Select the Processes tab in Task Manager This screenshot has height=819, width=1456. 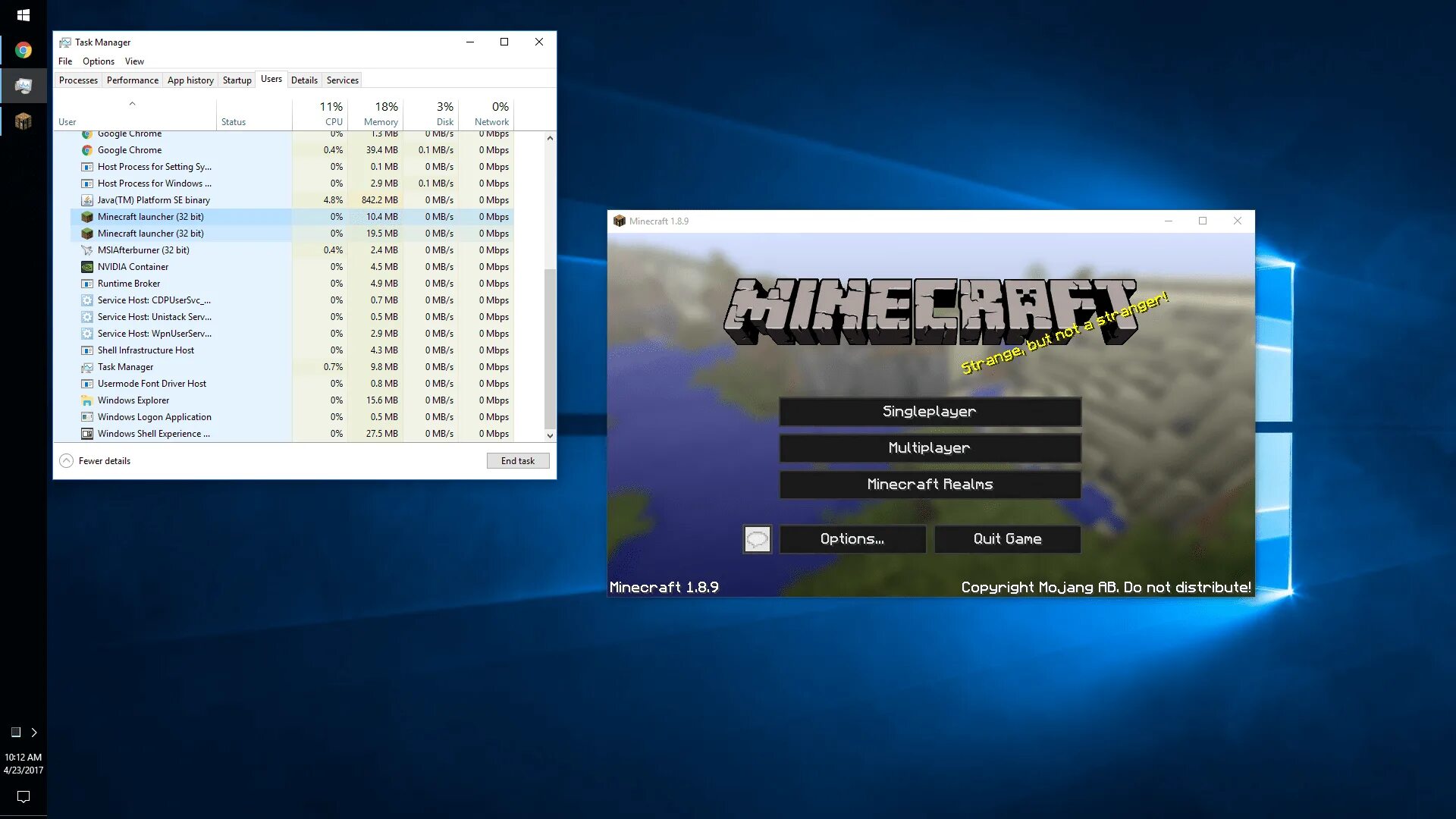(x=78, y=80)
